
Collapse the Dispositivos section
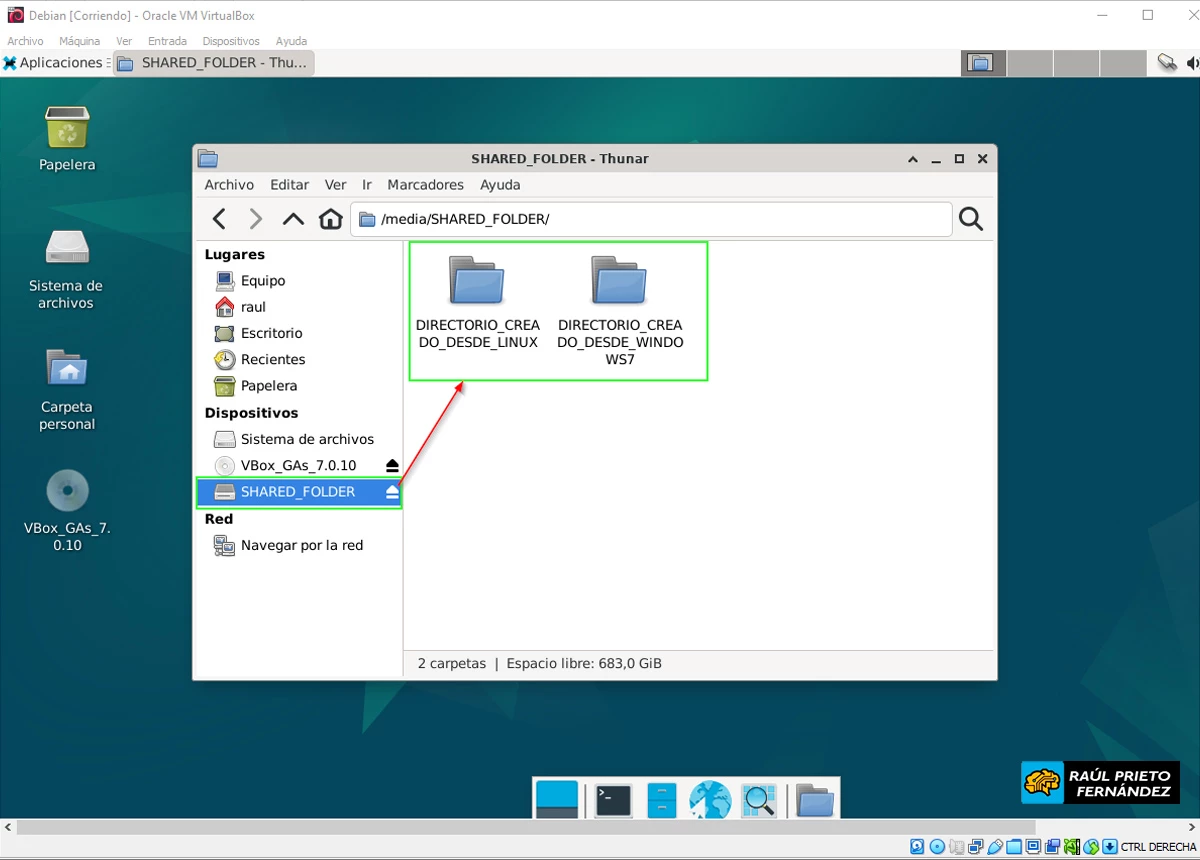pos(251,413)
